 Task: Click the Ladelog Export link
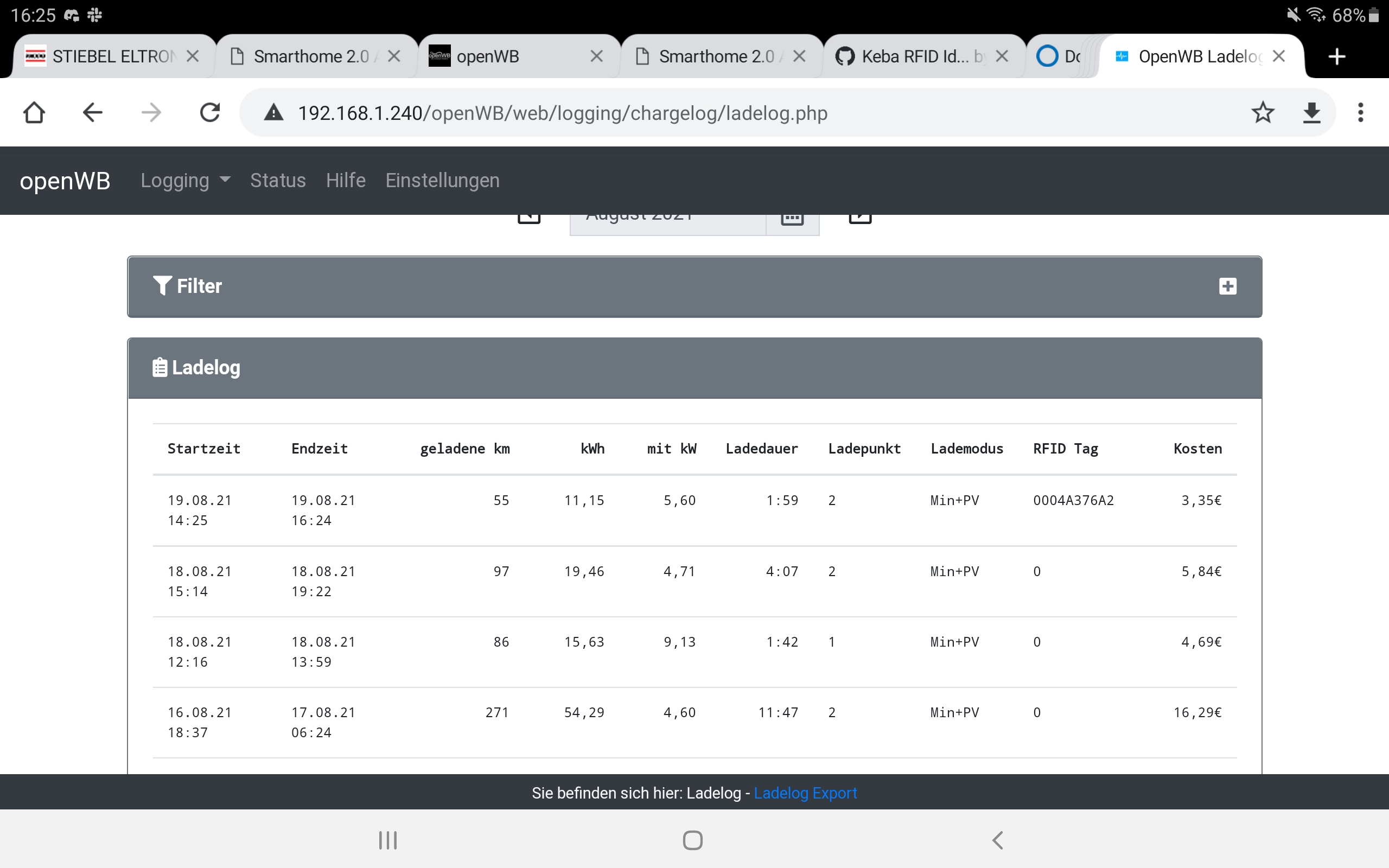[805, 793]
